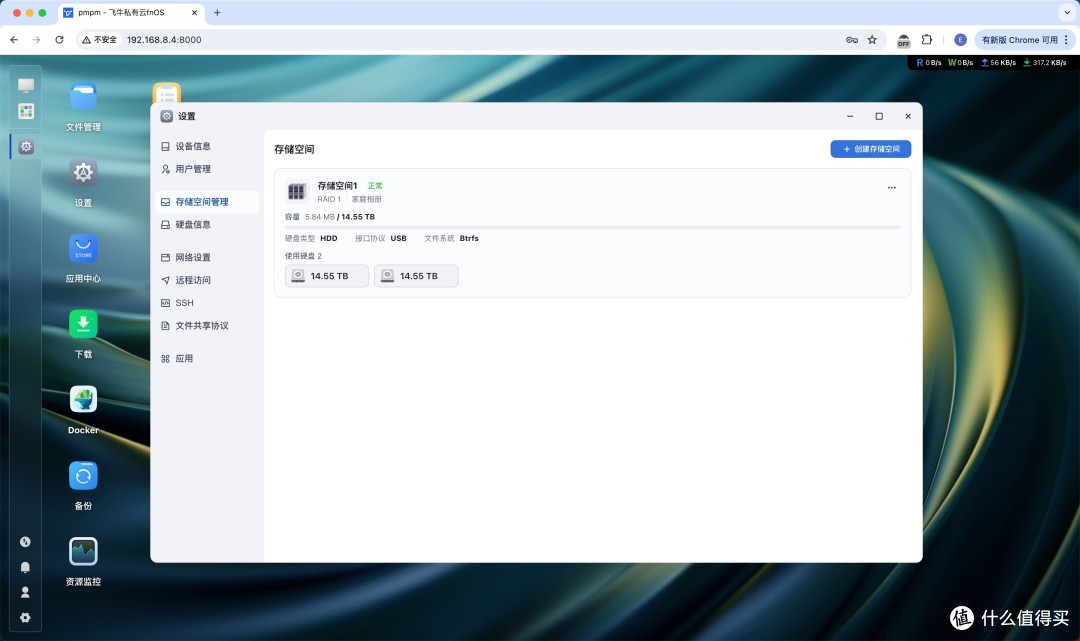Show desktop via monitor icon in dock
The height and width of the screenshot is (641, 1080).
26,85
